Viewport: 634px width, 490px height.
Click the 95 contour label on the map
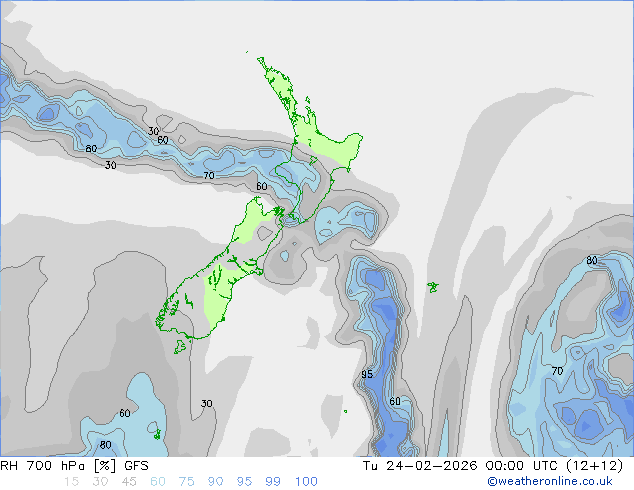(367, 374)
